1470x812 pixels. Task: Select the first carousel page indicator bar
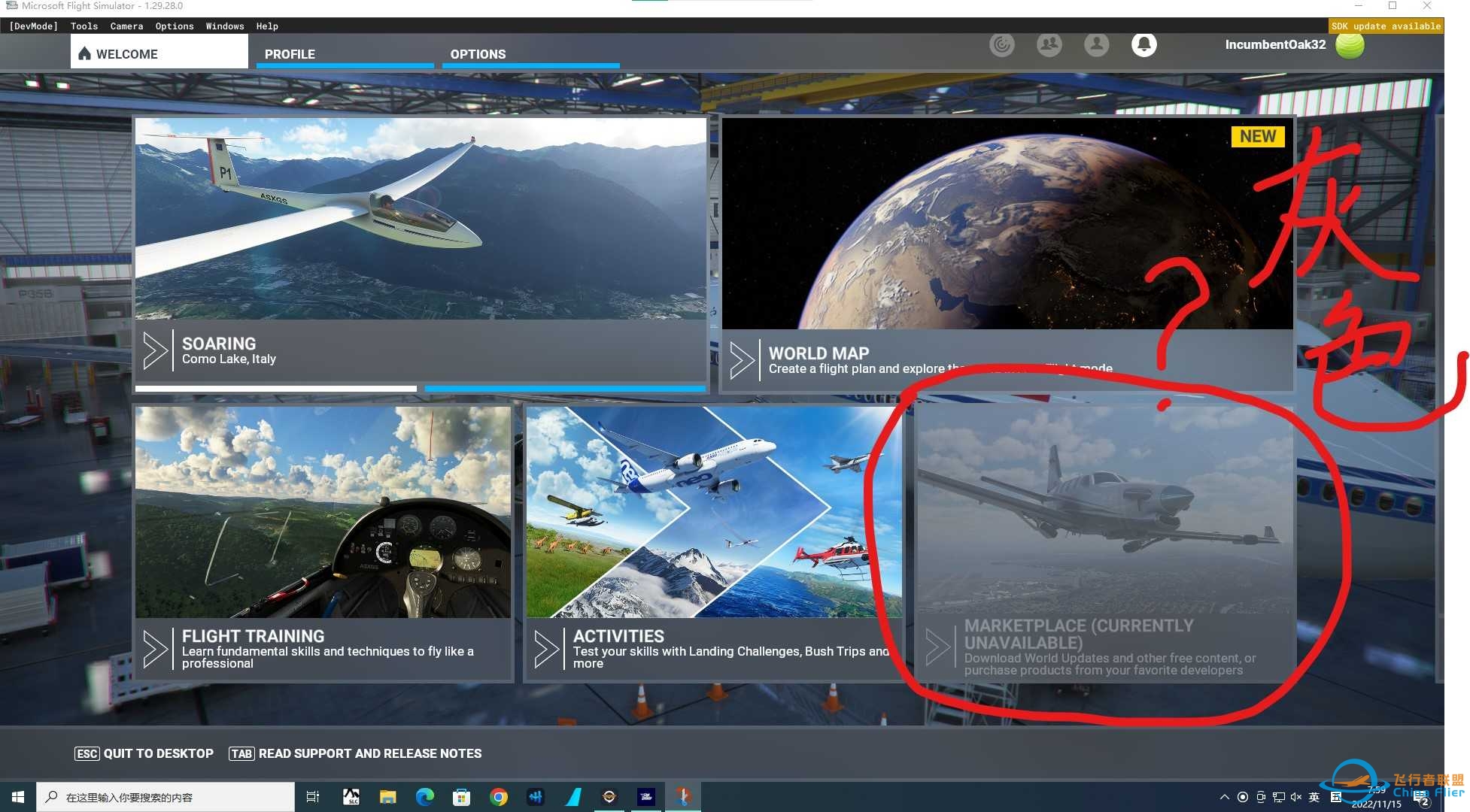coord(276,389)
